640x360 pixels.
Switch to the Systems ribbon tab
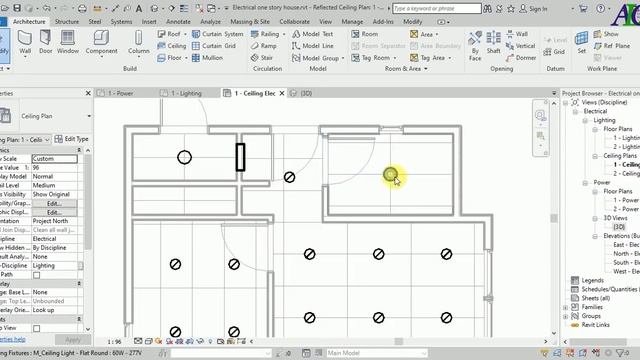121,22
